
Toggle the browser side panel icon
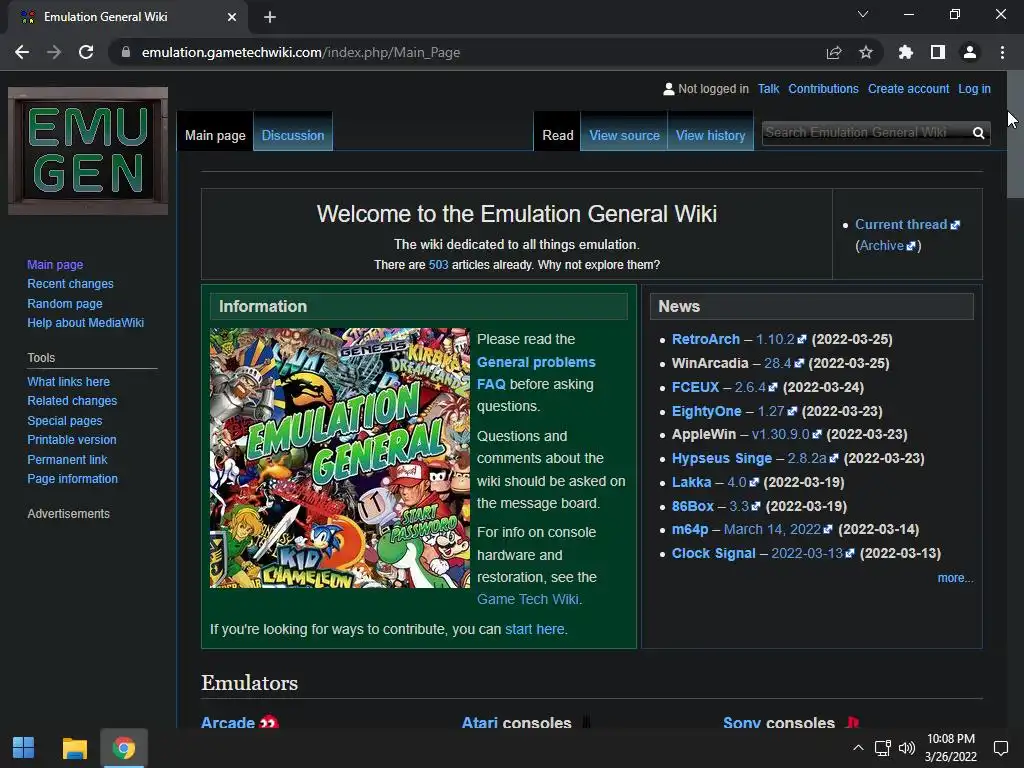coord(938,52)
